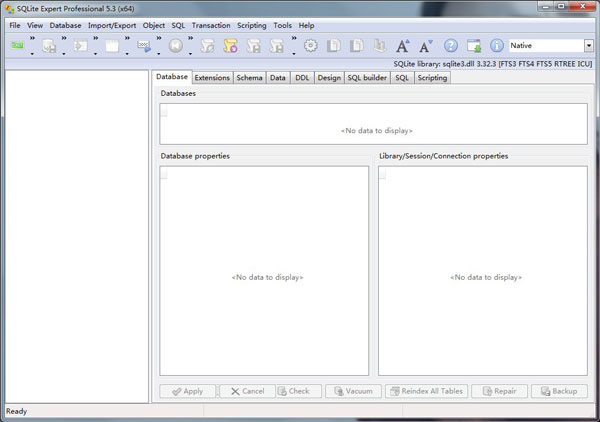Viewport: 600px width, 422px height.
Task: Decrease font size with the A-down icon
Action: point(425,46)
